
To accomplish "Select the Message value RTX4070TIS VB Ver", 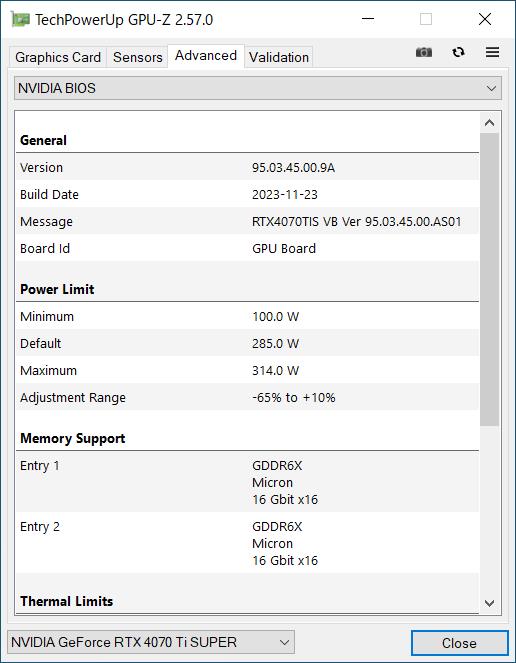I will pos(357,222).
